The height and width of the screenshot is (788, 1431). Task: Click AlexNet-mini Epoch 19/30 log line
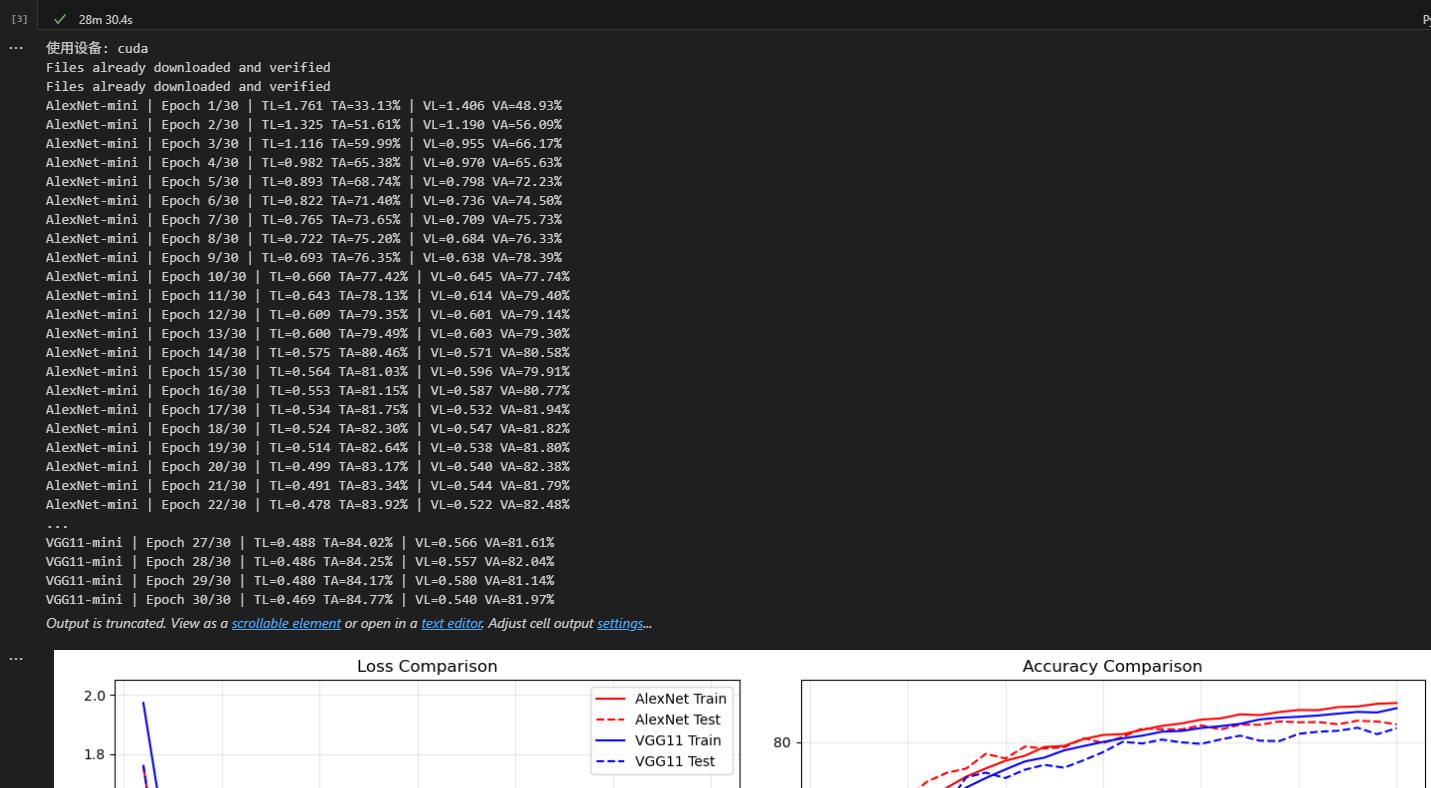308,447
